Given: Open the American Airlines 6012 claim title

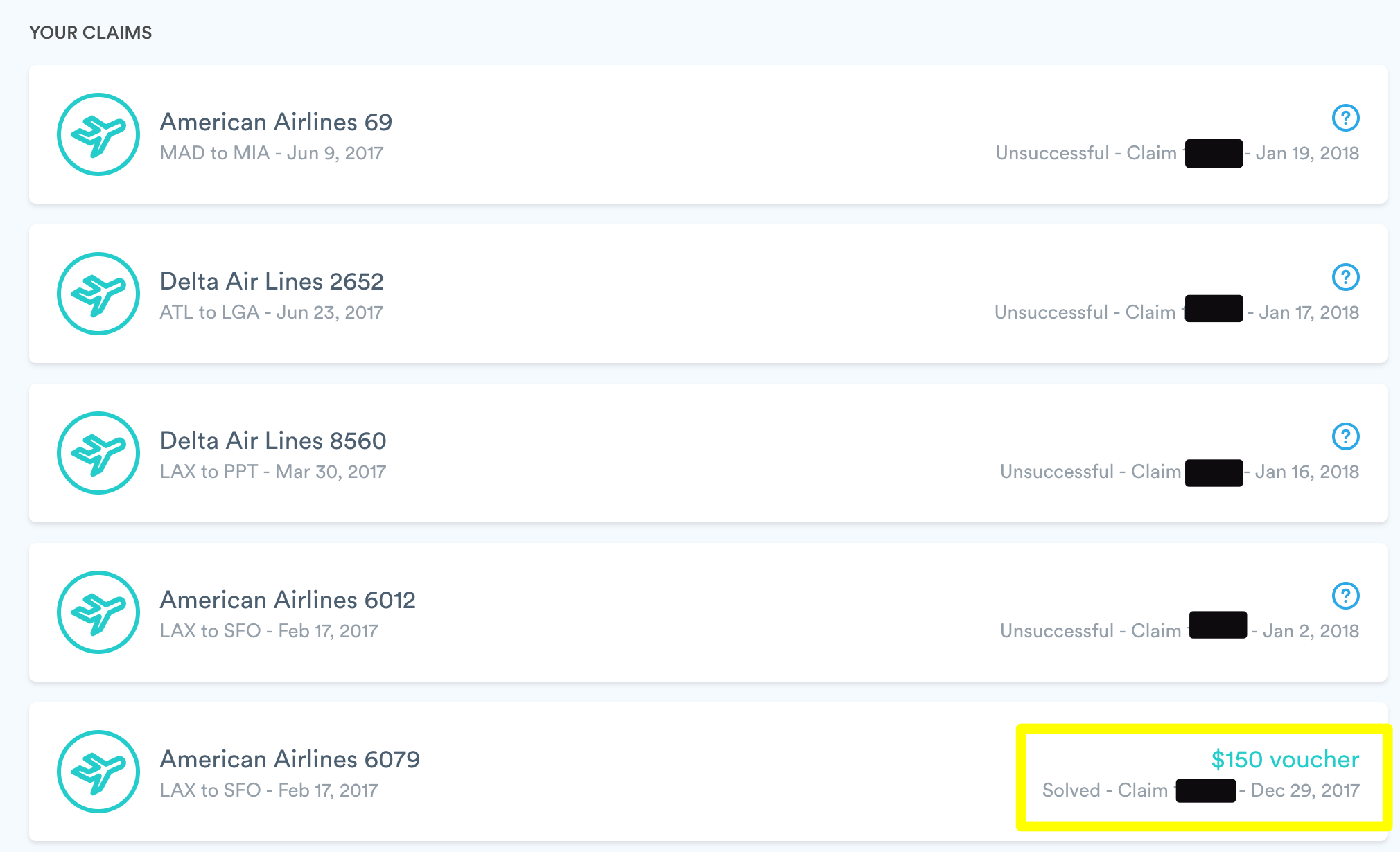Looking at the screenshot, I should point(288,600).
